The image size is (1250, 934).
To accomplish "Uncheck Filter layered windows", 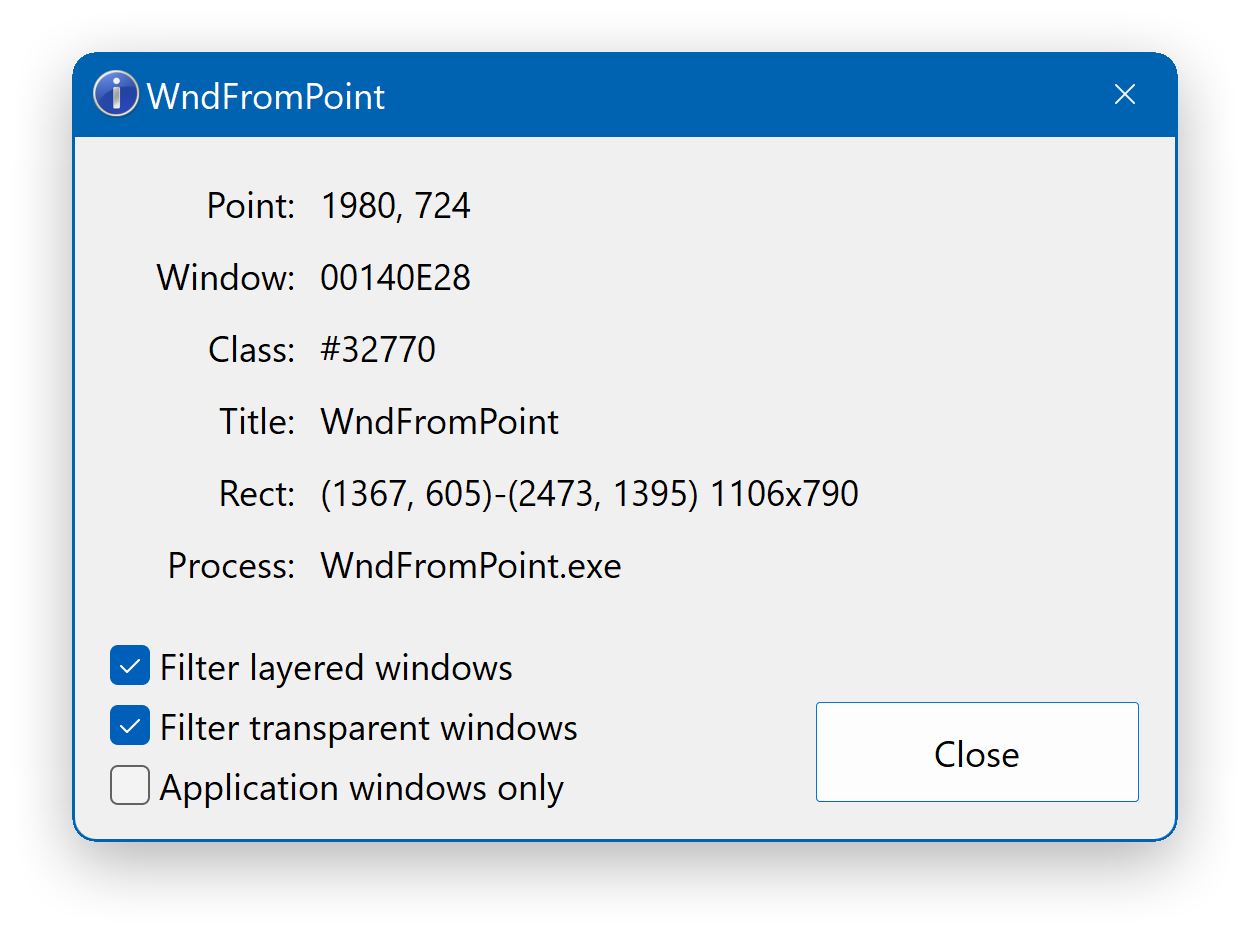I will tap(130, 666).
